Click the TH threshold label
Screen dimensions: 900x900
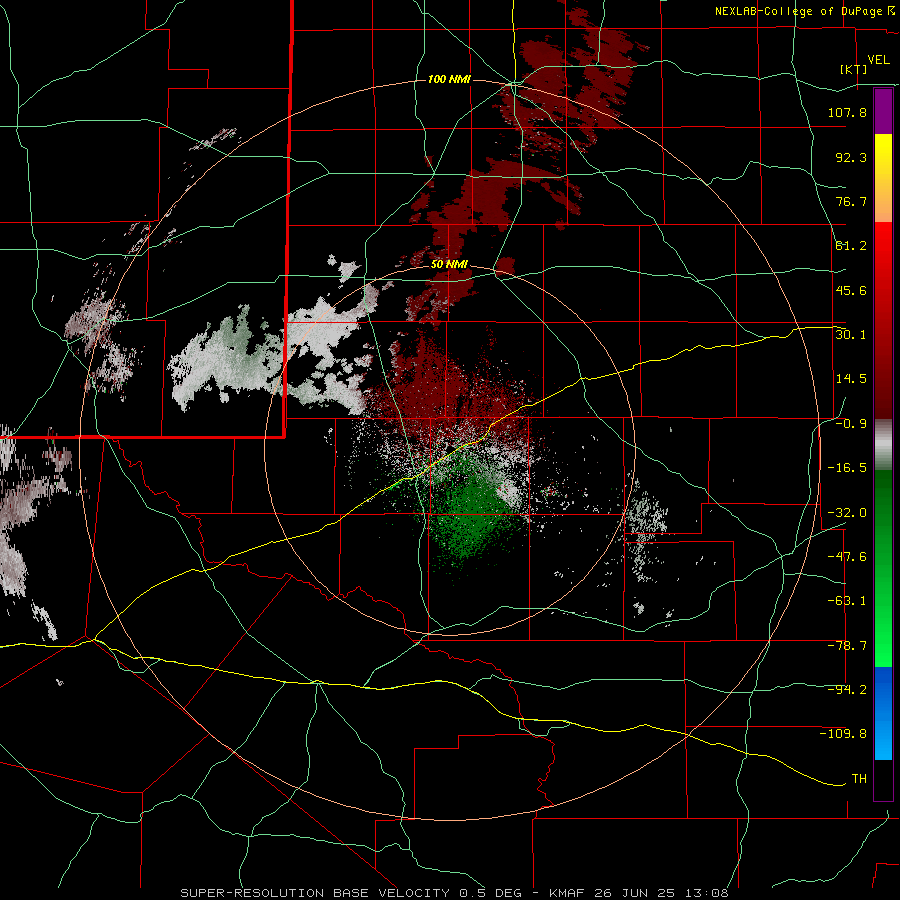tap(859, 779)
